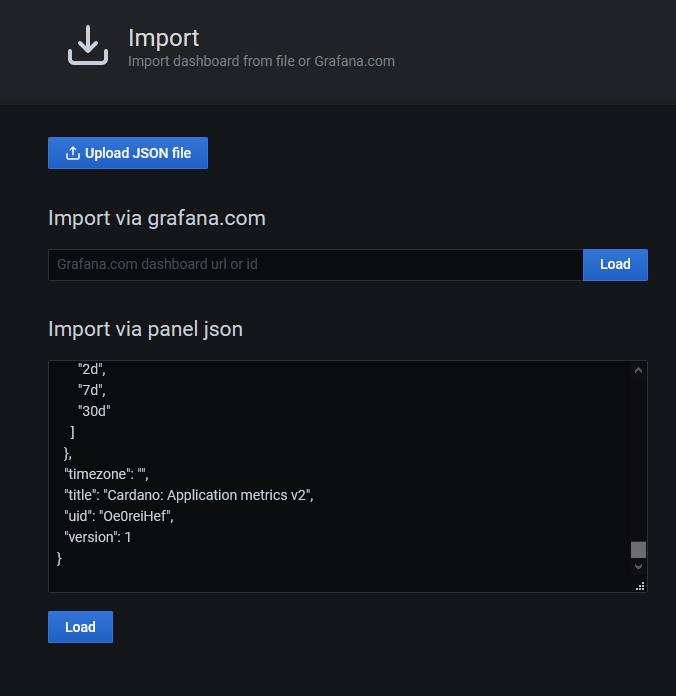The height and width of the screenshot is (696, 676).
Task: Click the "Import via grafana.com" heading
Action: [157, 218]
